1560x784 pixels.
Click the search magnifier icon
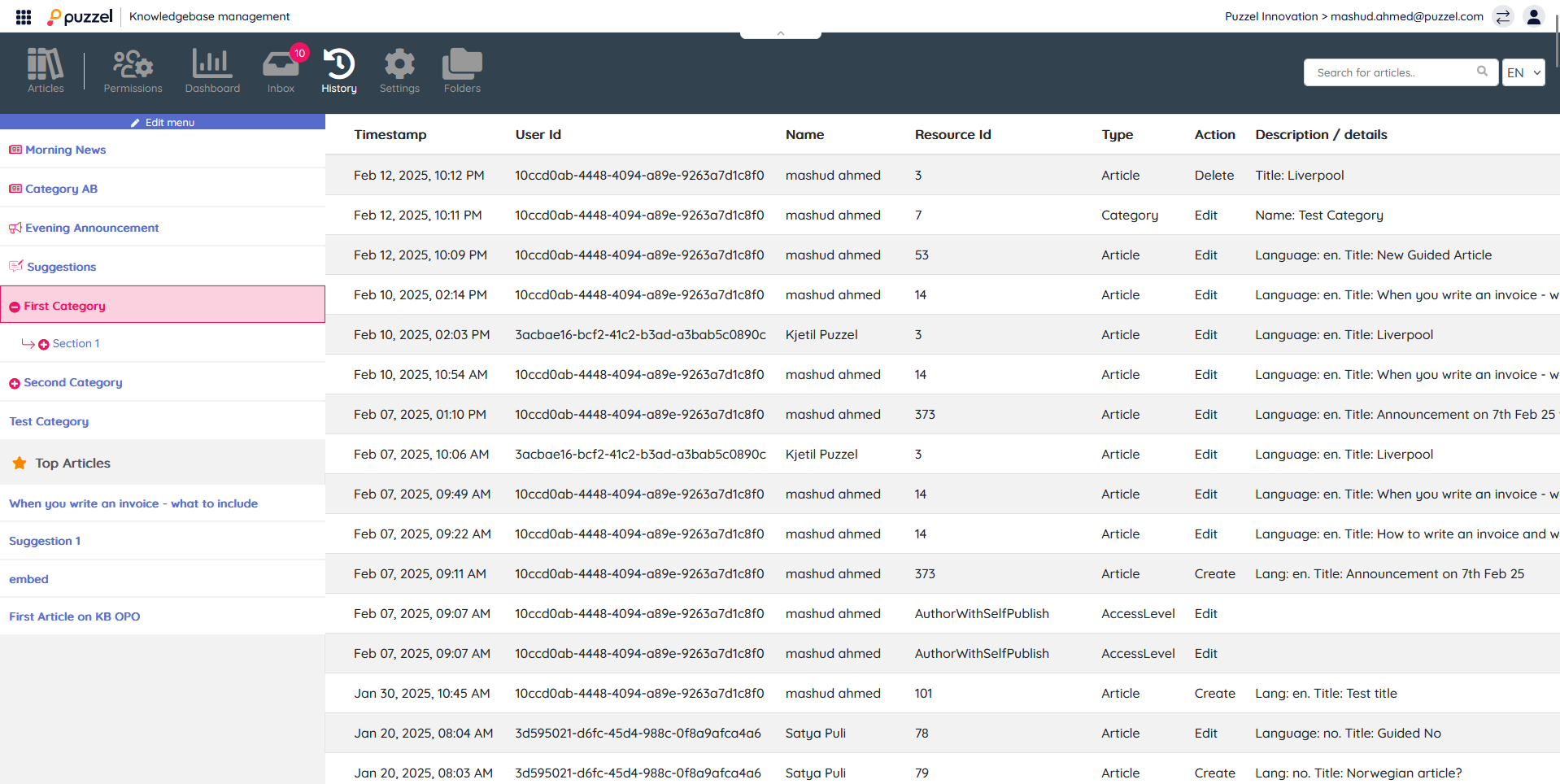pyautogui.click(x=1482, y=72)
